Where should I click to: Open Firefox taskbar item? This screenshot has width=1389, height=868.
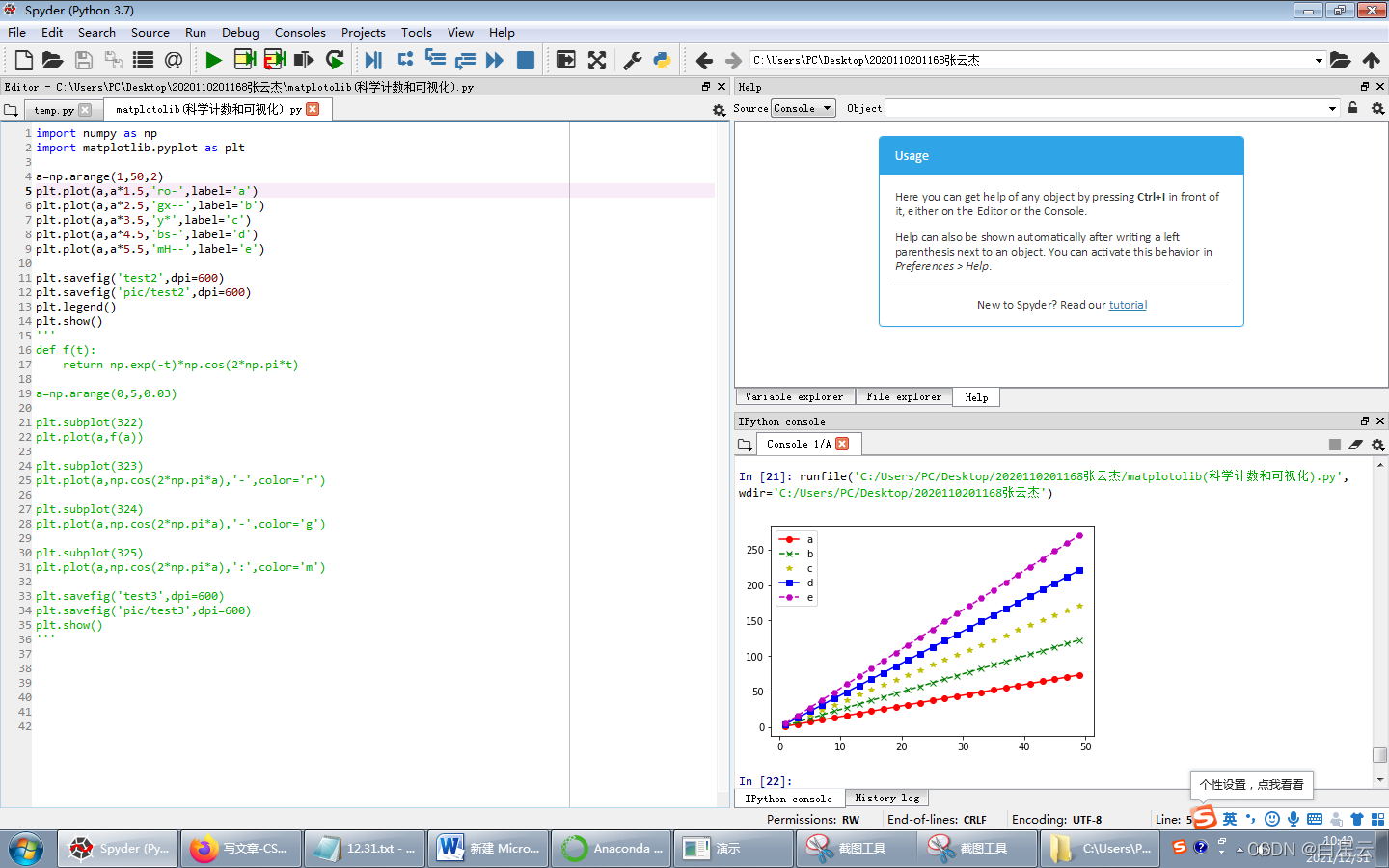point(241,849)
